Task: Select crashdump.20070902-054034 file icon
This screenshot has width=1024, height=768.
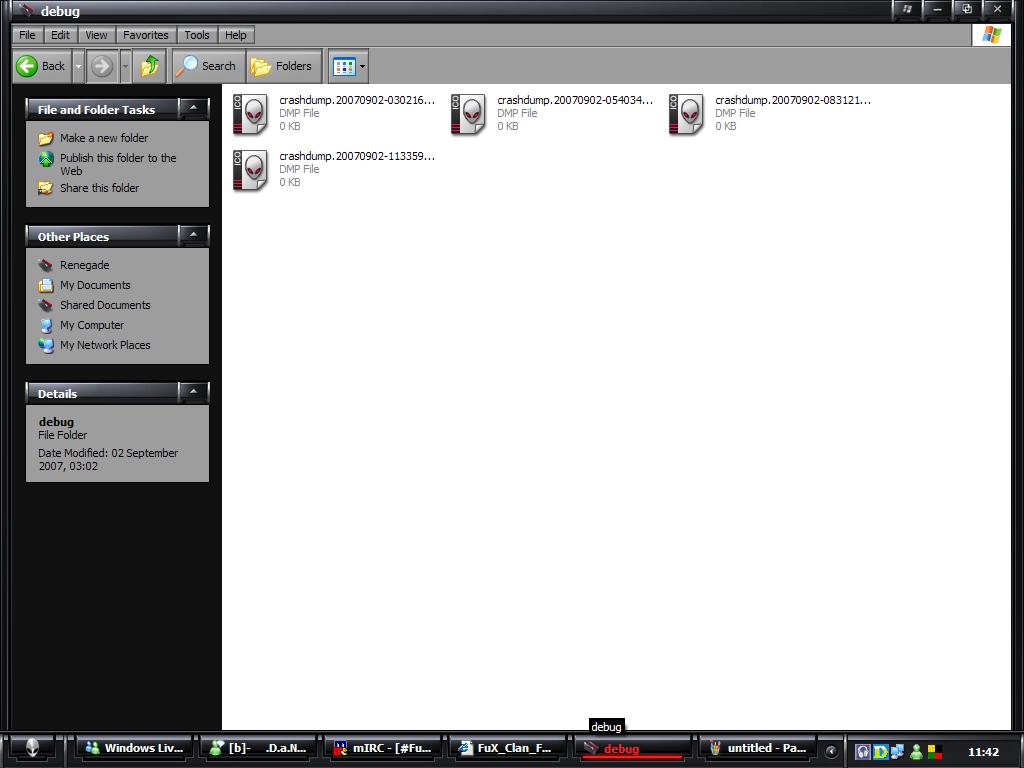Action: [468, 114]
